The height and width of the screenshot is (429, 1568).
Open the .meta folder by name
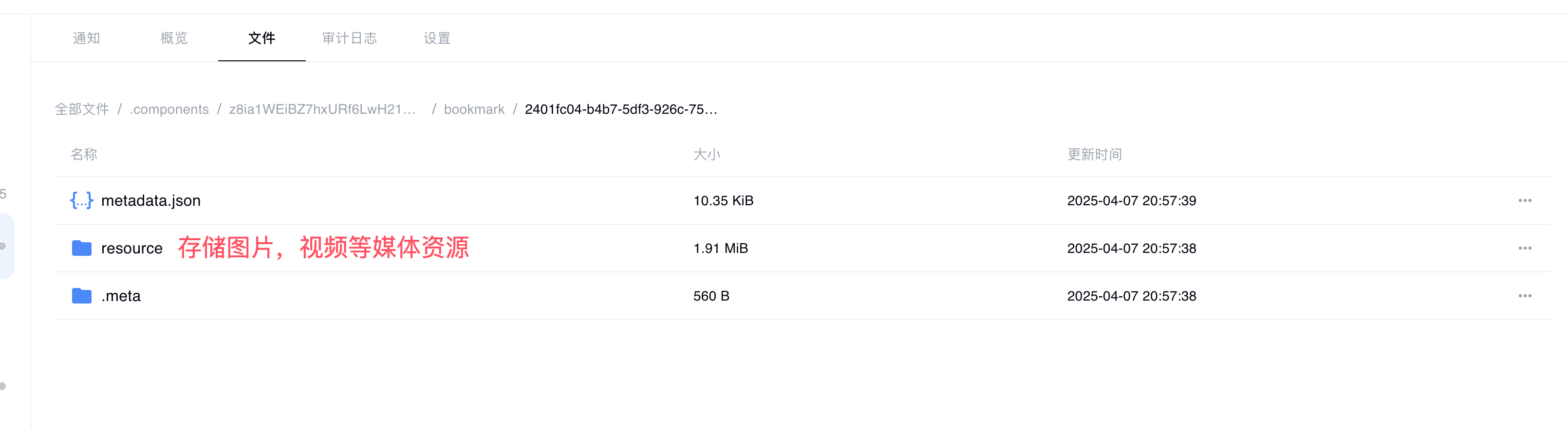121,296
